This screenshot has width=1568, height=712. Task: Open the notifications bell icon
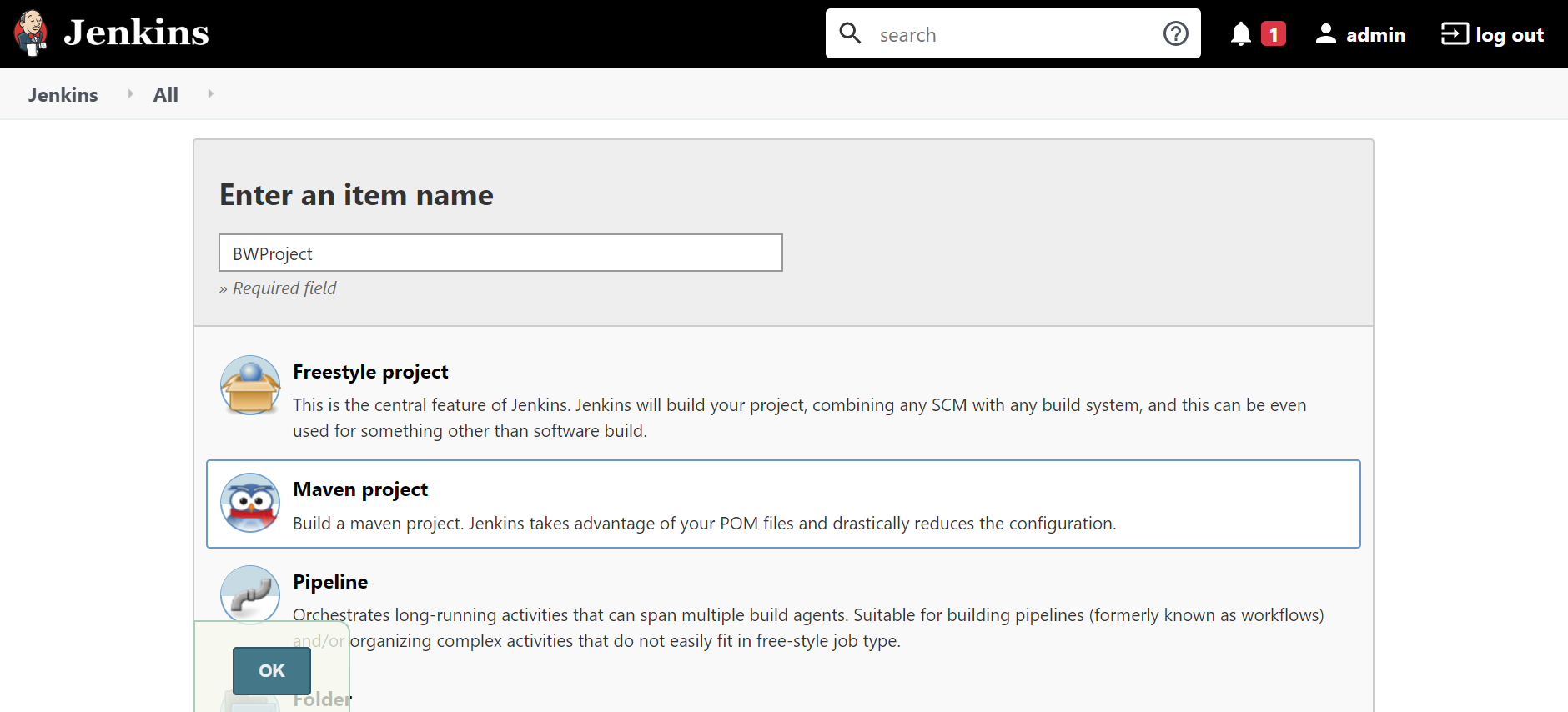(x=1241, y=34)
